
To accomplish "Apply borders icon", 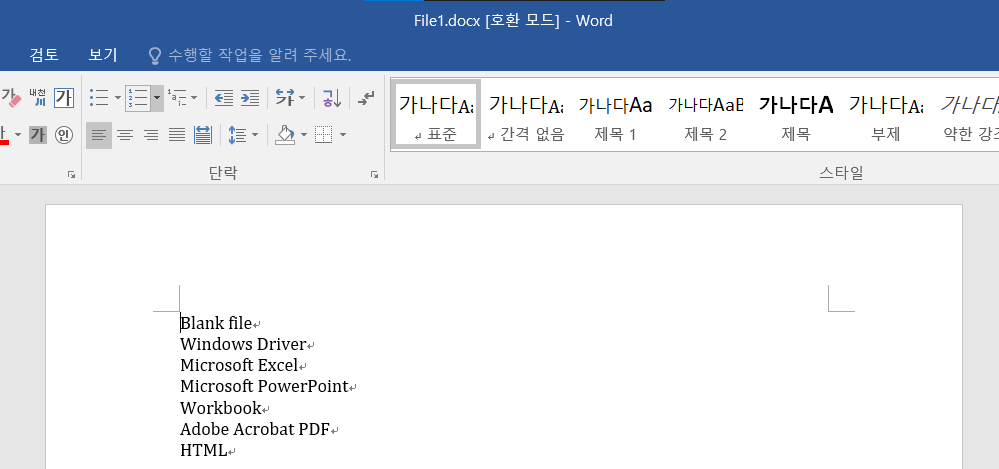I will coord(324,134).
